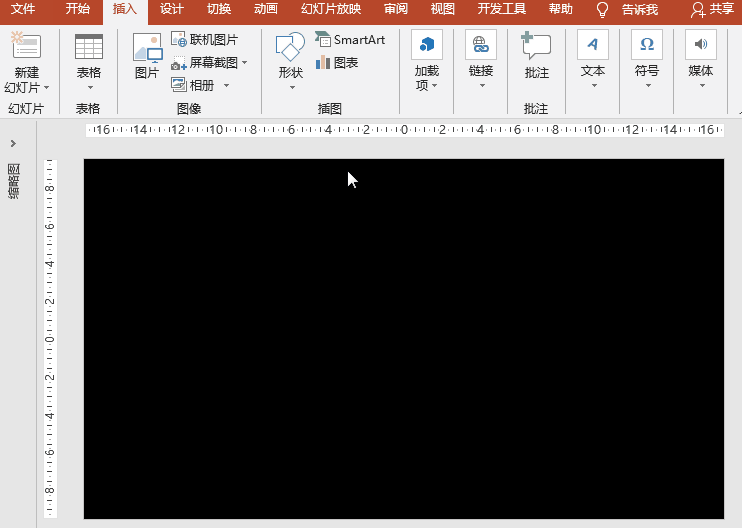Switch to the Design (设计) tab
Screen dimensions: 742x528
point(171,9)
